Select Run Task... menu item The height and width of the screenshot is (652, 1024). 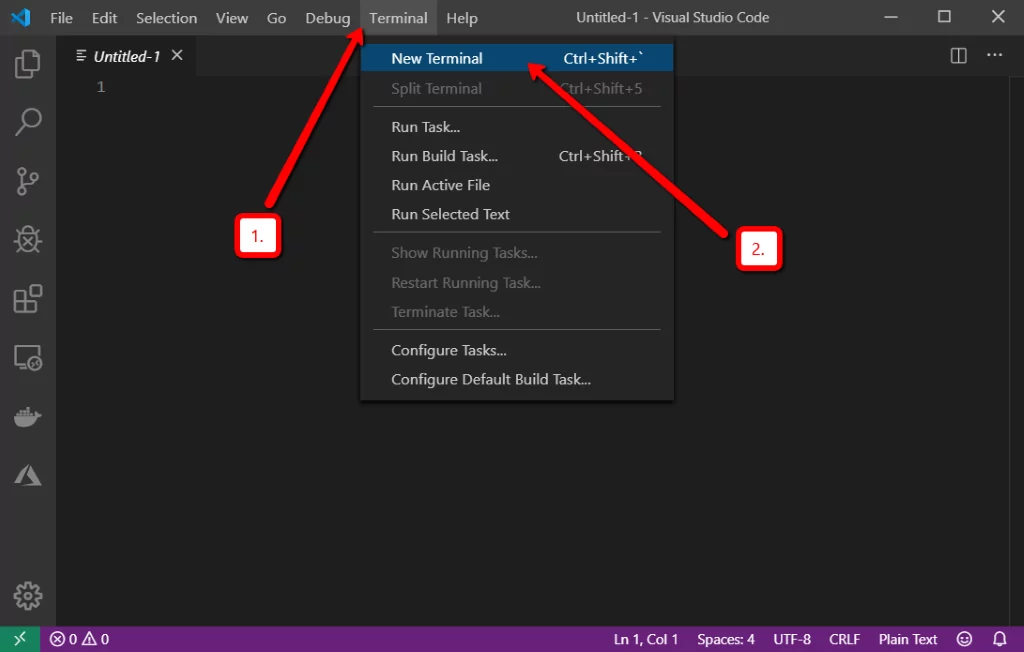pos(517,127)
